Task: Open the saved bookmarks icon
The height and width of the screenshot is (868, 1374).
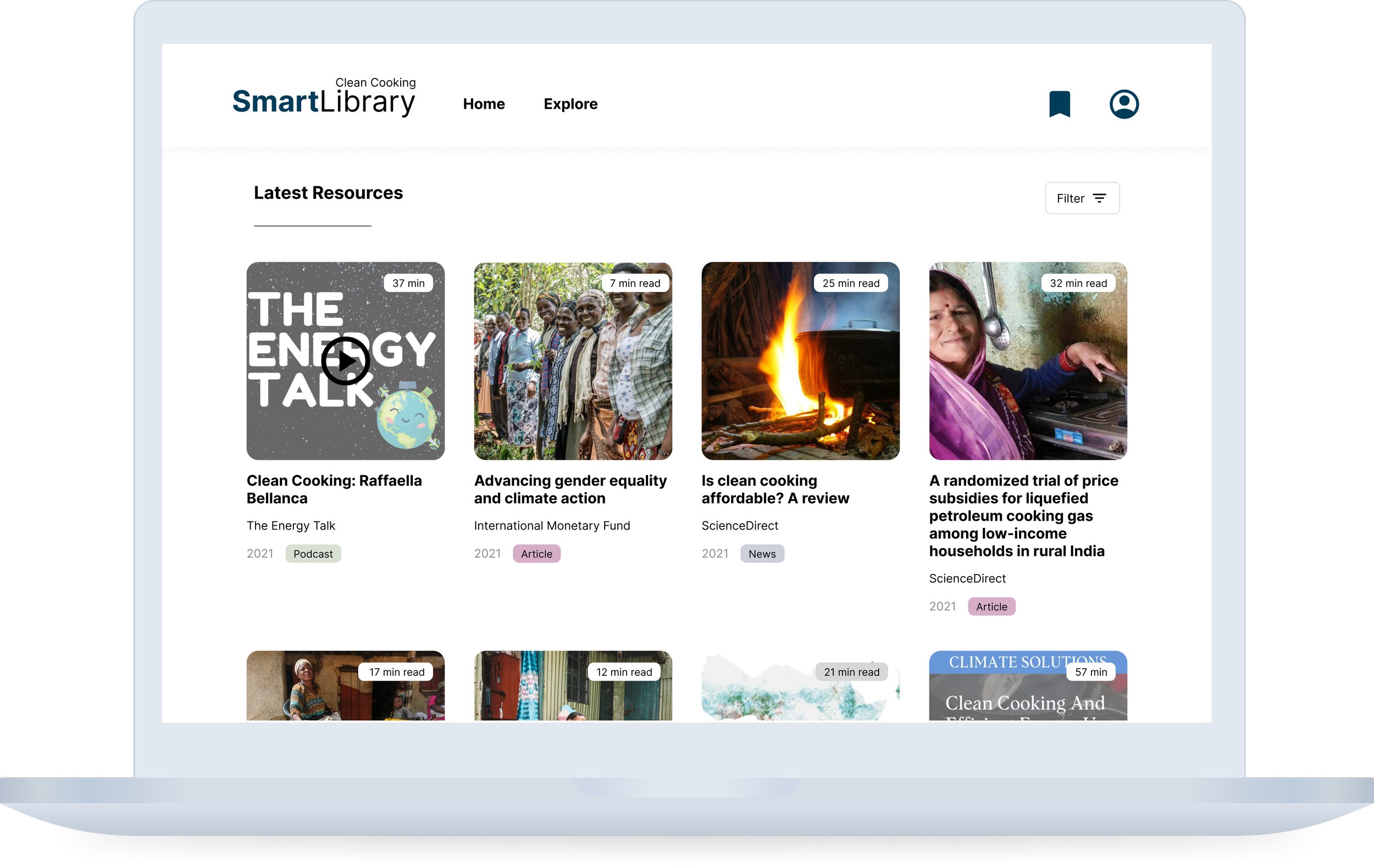Action: (x=1059, y=104)
